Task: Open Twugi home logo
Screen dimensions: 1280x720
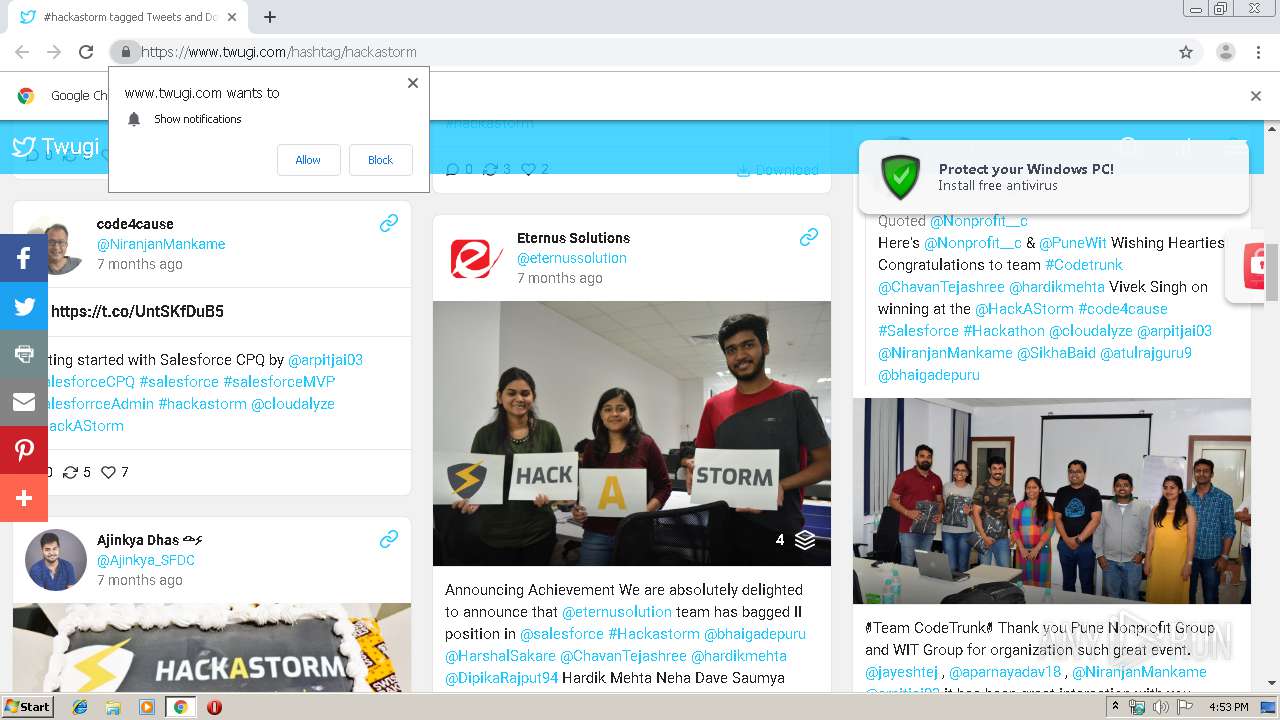Action: click(56, 147)
